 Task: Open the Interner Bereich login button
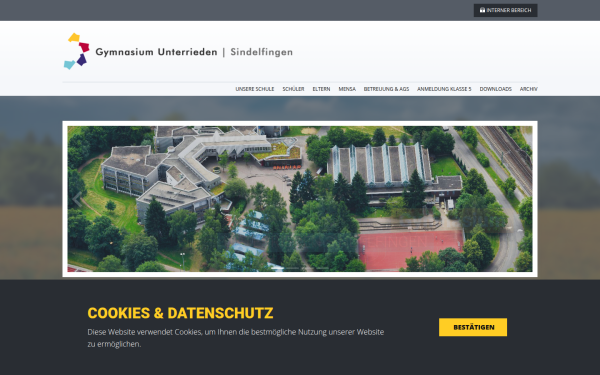505,10
